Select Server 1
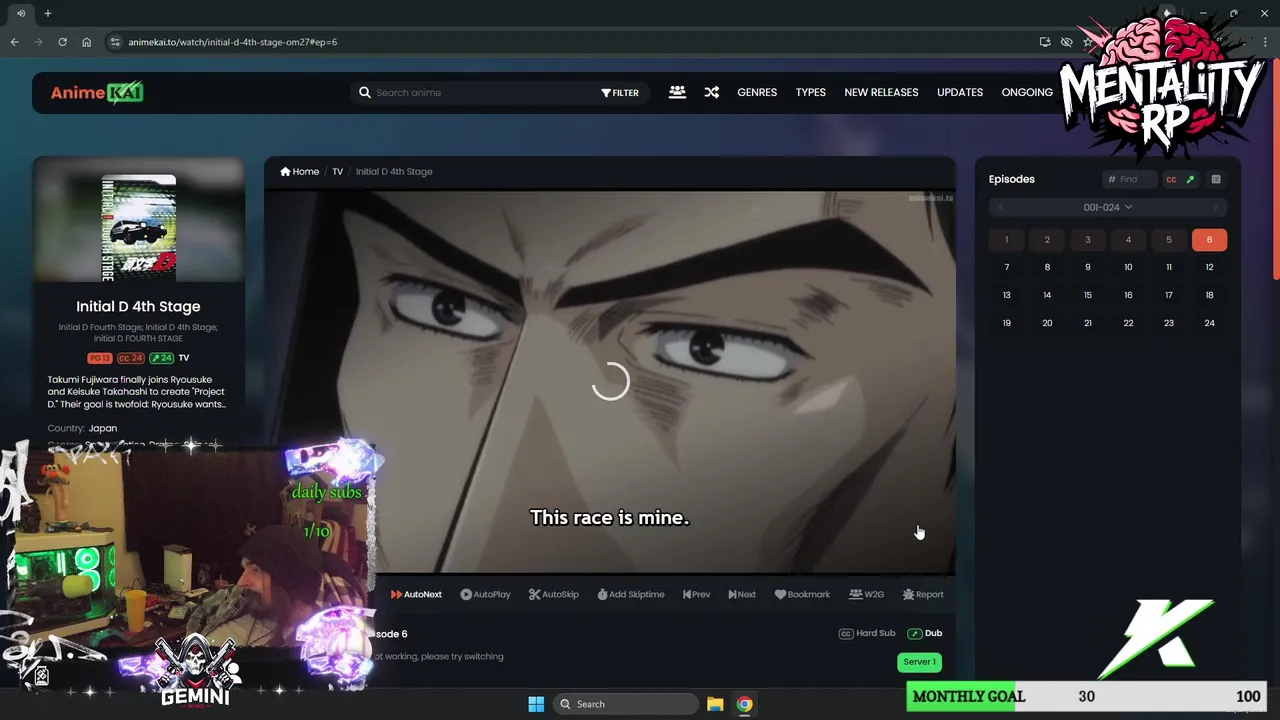 coord(919,662)
